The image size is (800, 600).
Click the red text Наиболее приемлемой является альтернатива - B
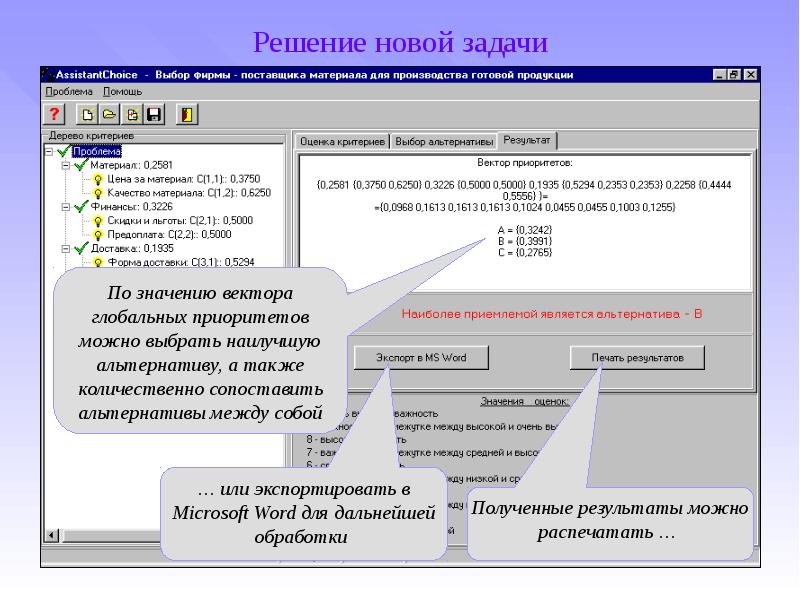552,314
